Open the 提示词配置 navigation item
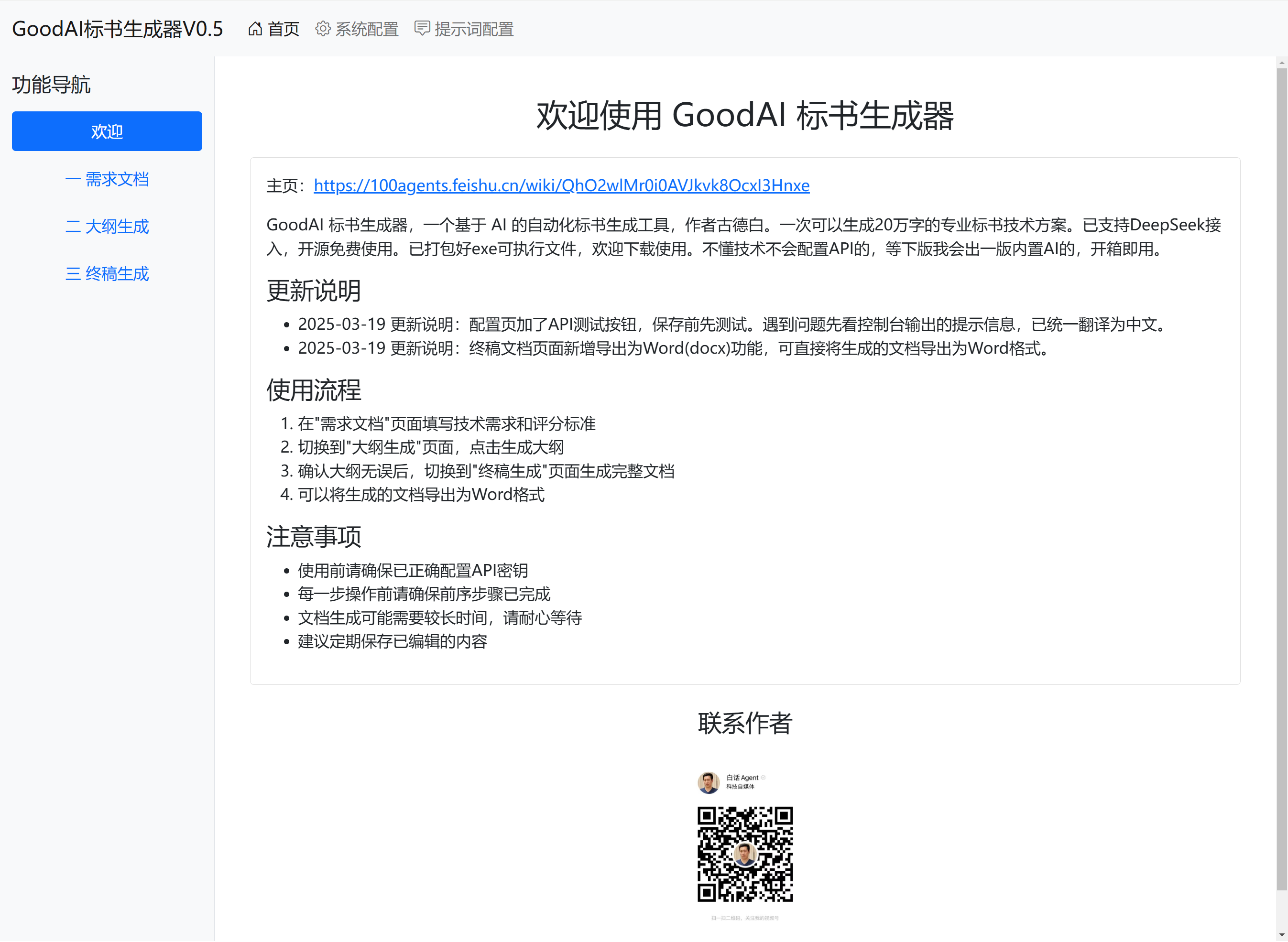This screenshot has height=942, width=1288. [464, 29]
